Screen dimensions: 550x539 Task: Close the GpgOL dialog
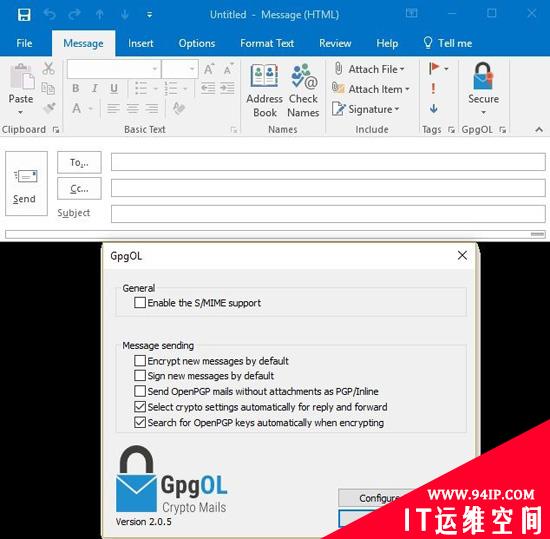pos(462,255)
